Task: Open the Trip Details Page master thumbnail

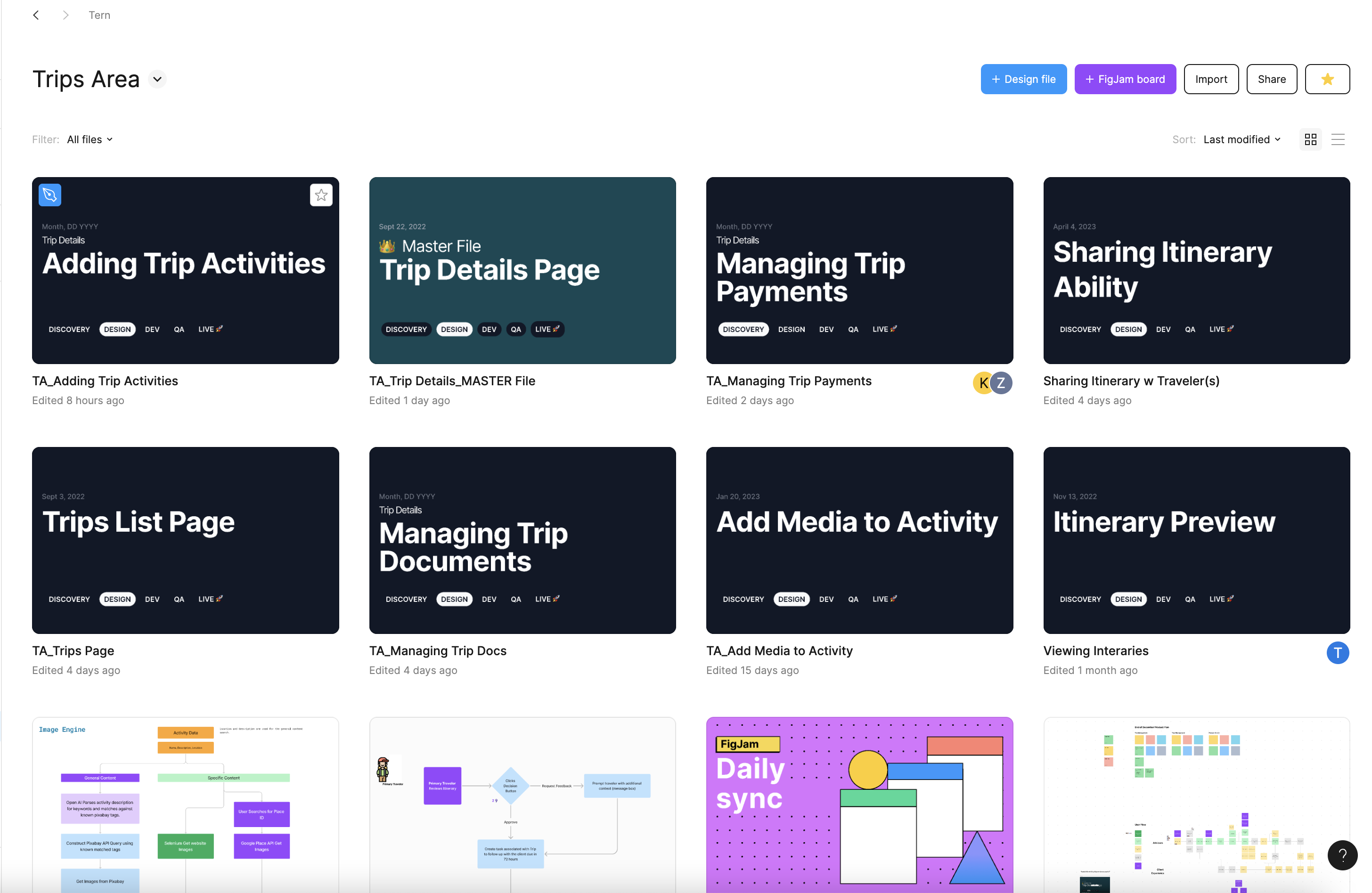Action: [x=523, y=270]
